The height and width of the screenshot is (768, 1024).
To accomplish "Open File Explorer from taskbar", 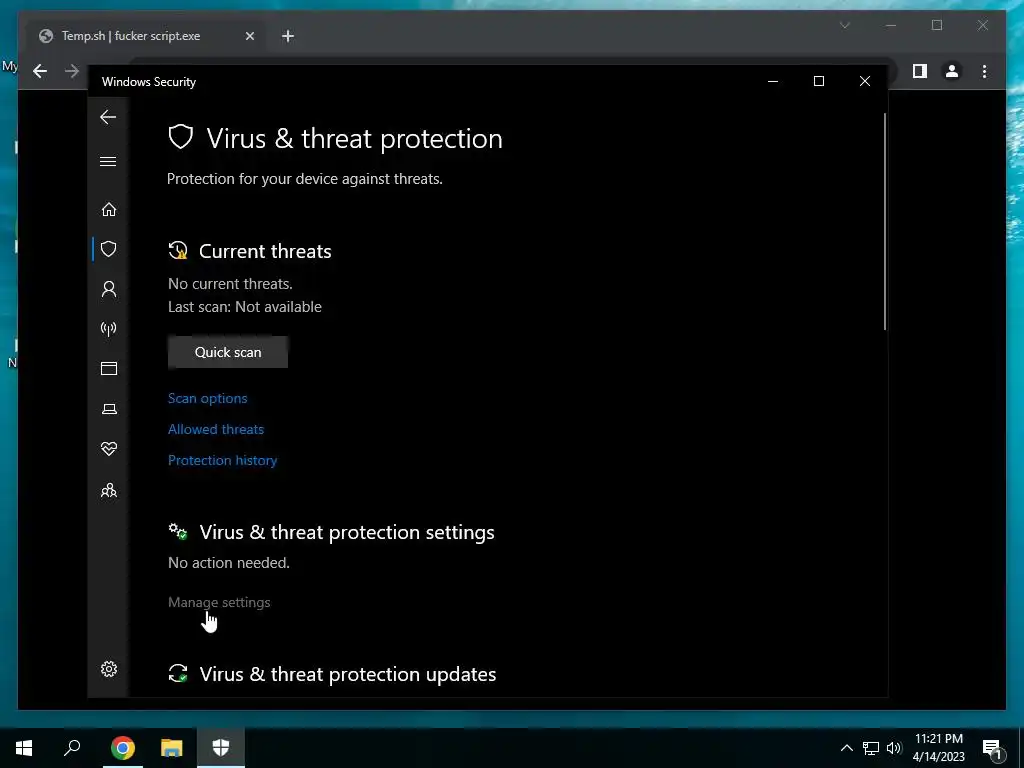I will pyautogui.click(x=172, y=748).
